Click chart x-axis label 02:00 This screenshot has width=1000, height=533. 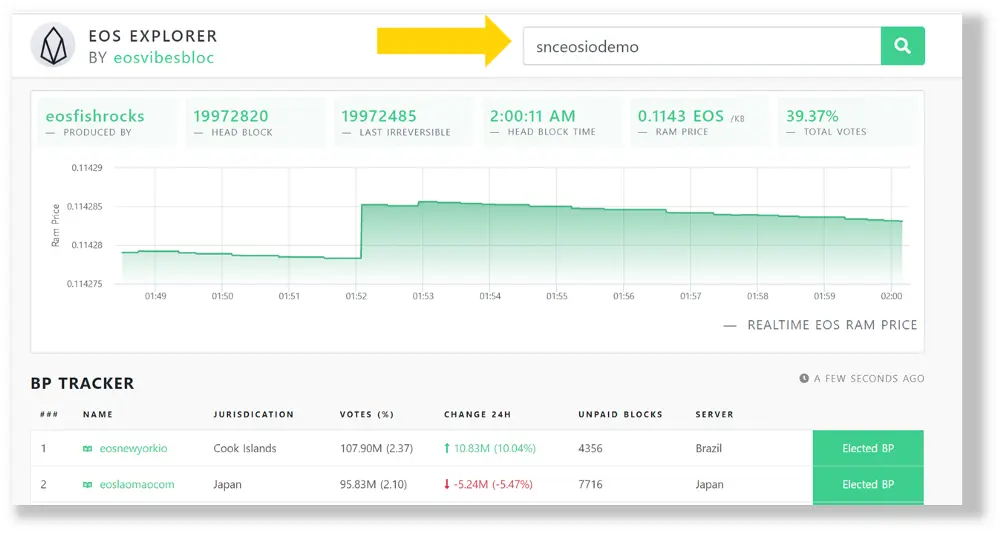click(891, 296)
